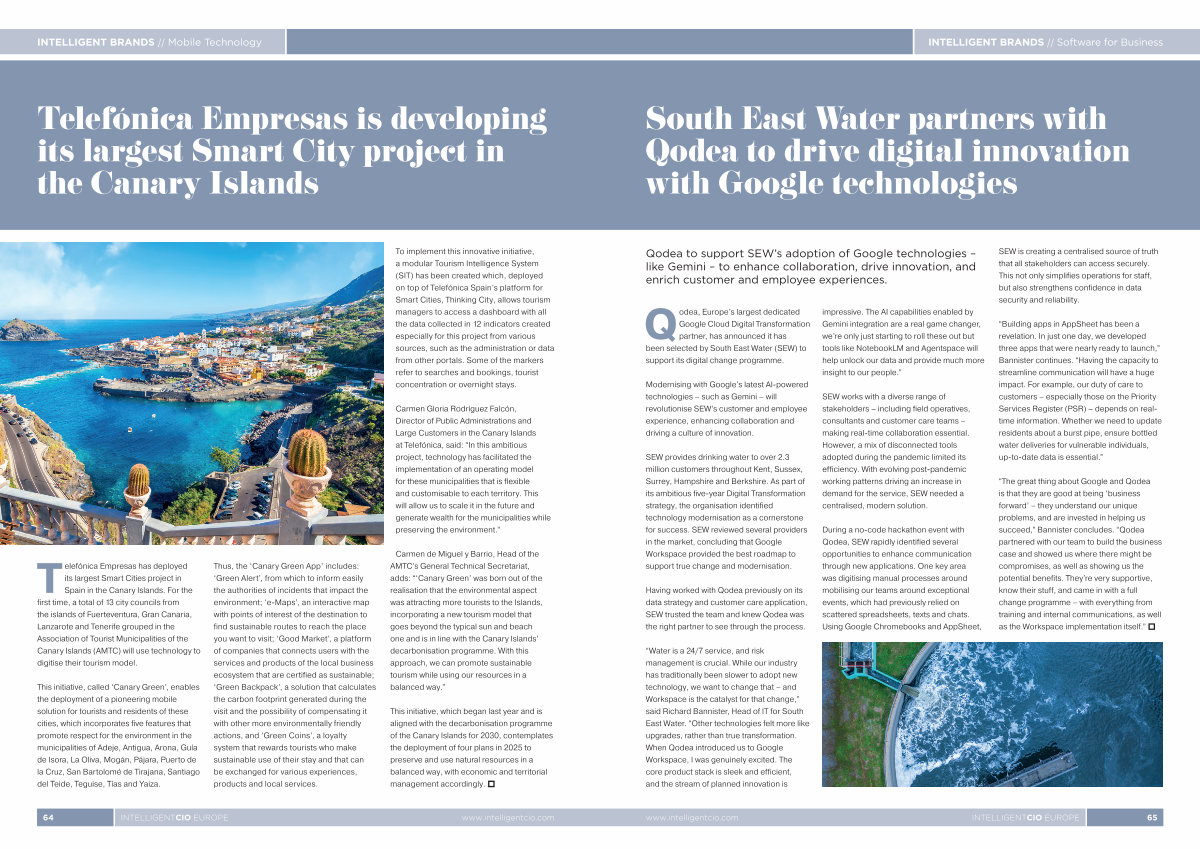Click the Telefónica Empresas Smart City headline
Screen dimensions: 1200x849
pos(292,151)
